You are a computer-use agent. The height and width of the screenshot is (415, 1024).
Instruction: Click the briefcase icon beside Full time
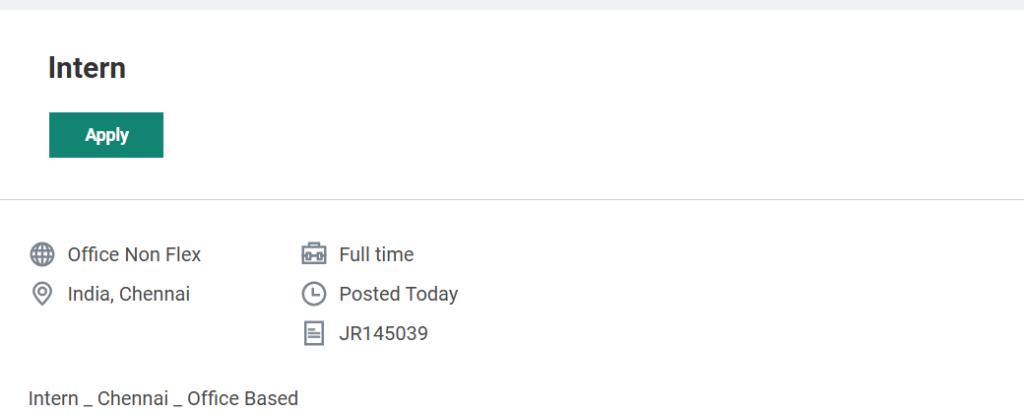pos(314,255)
